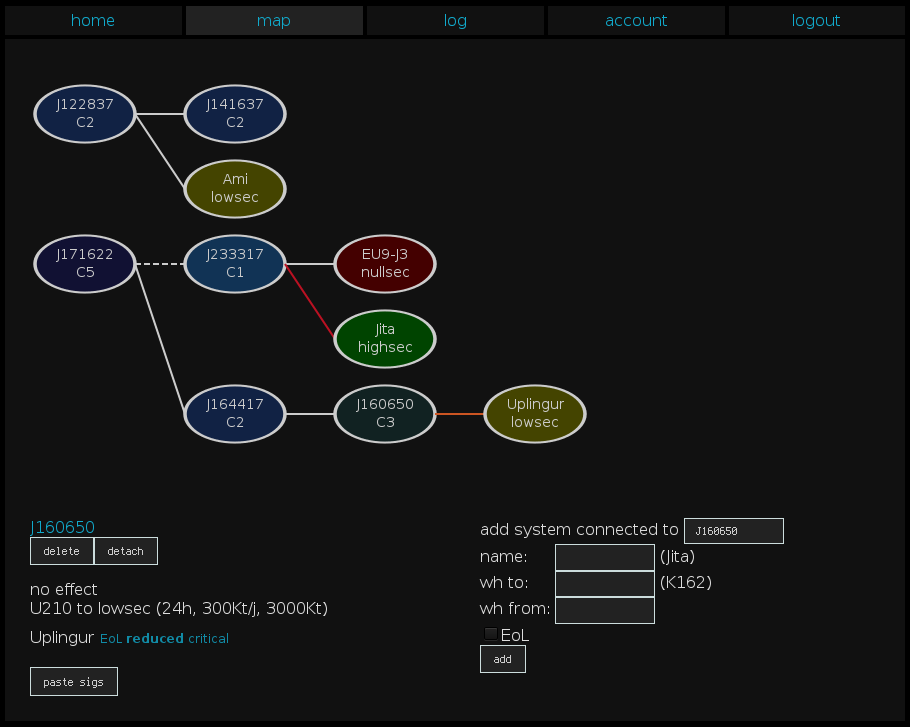The width and height of the screenshot is (910, 727).
Task: Select the J171622 C5 system node
Action: tap(85, 263)
